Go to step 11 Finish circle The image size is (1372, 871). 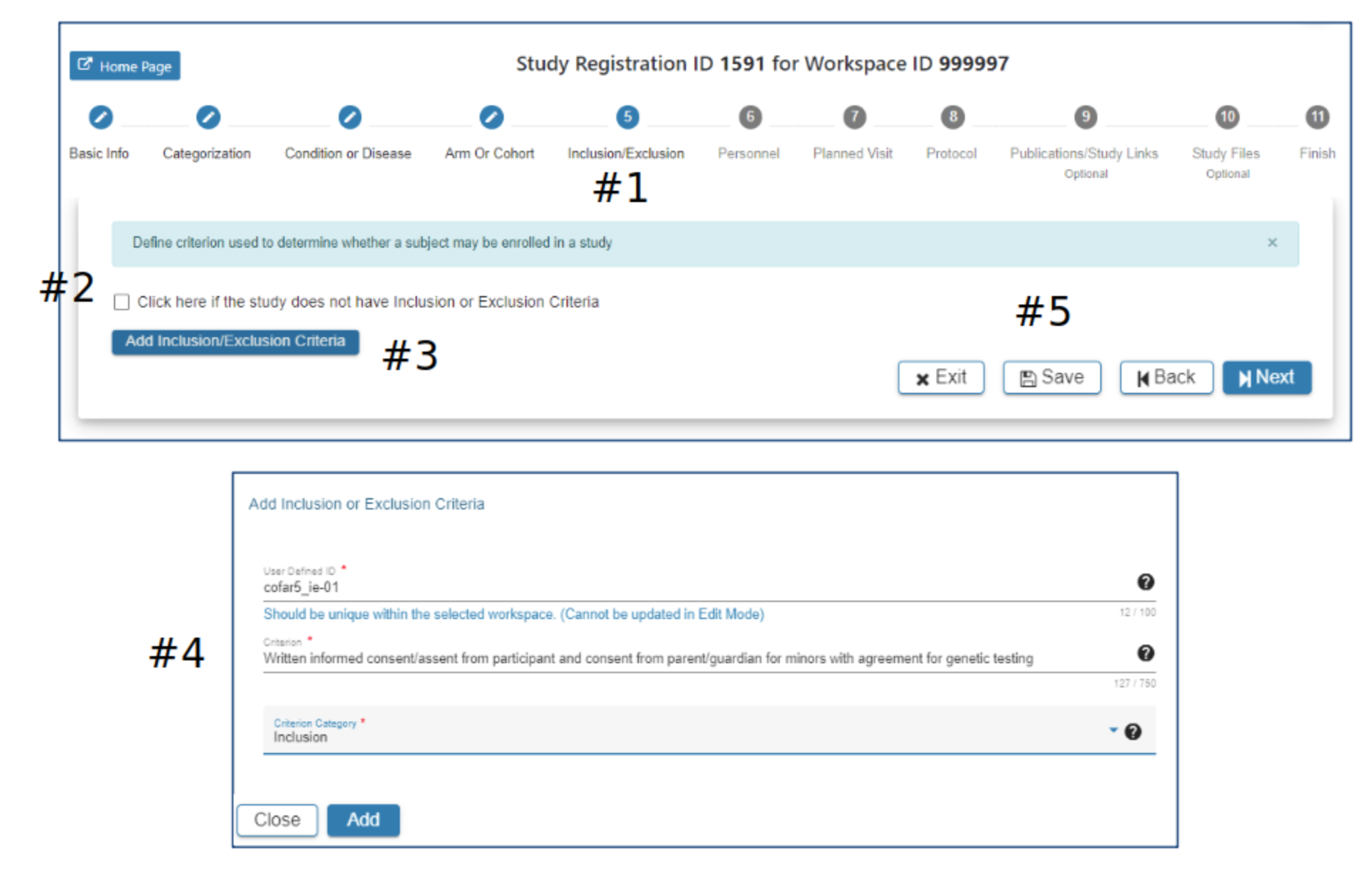1317,117
